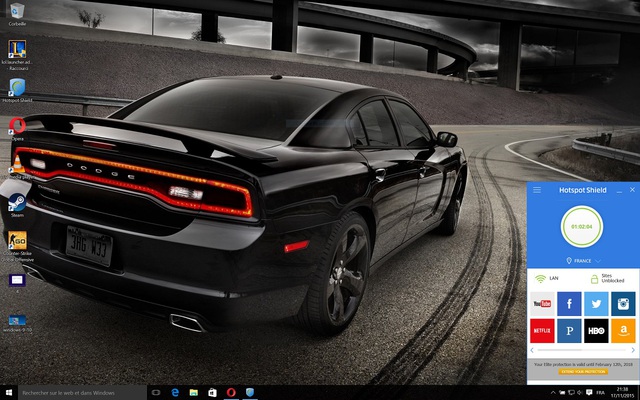The image size is (640, 400).
Task: Click the LAN Wi-Fi status indicator
Action: click(x=547, y=277)
